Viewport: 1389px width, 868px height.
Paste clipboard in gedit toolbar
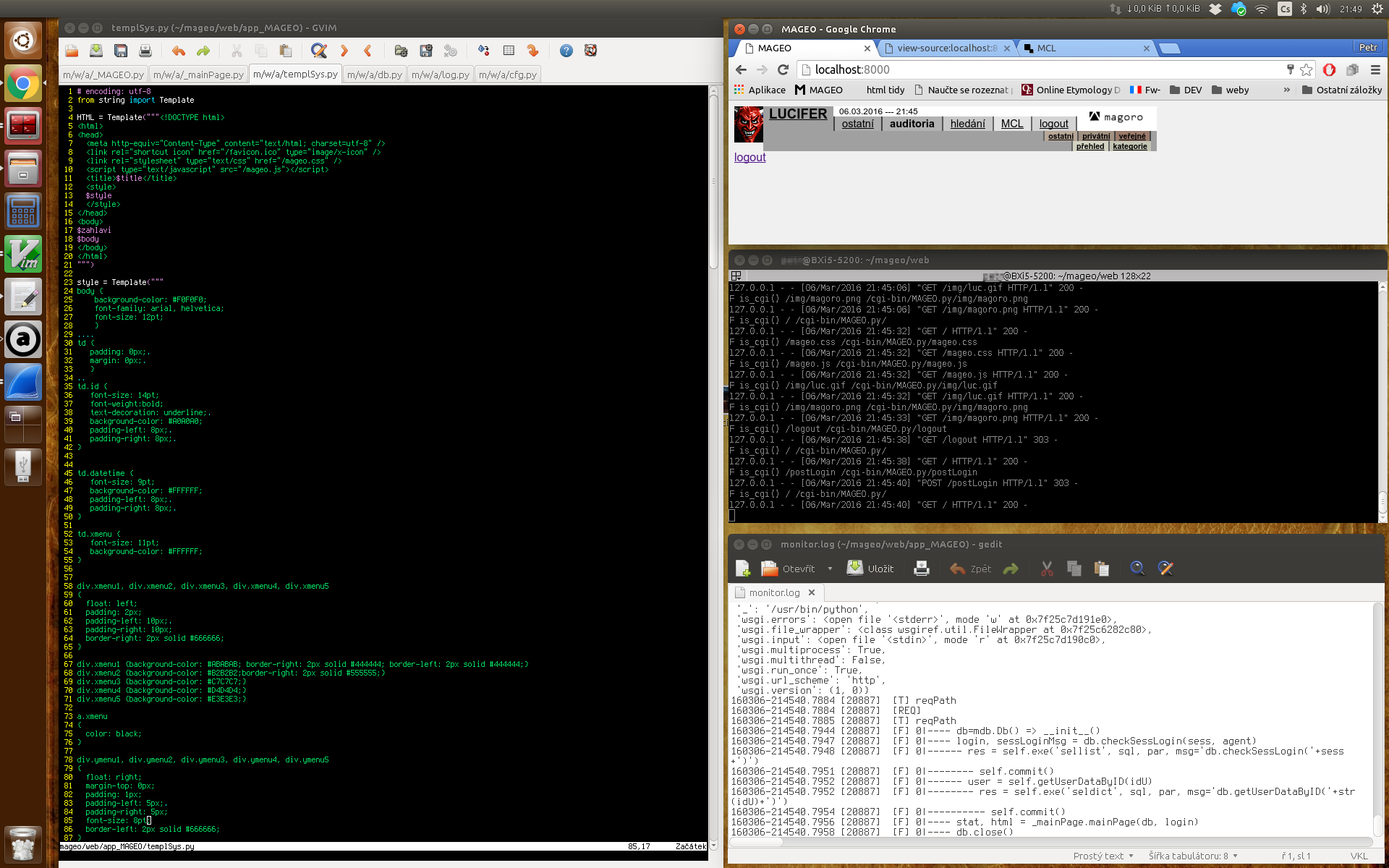coord(1102,569)
